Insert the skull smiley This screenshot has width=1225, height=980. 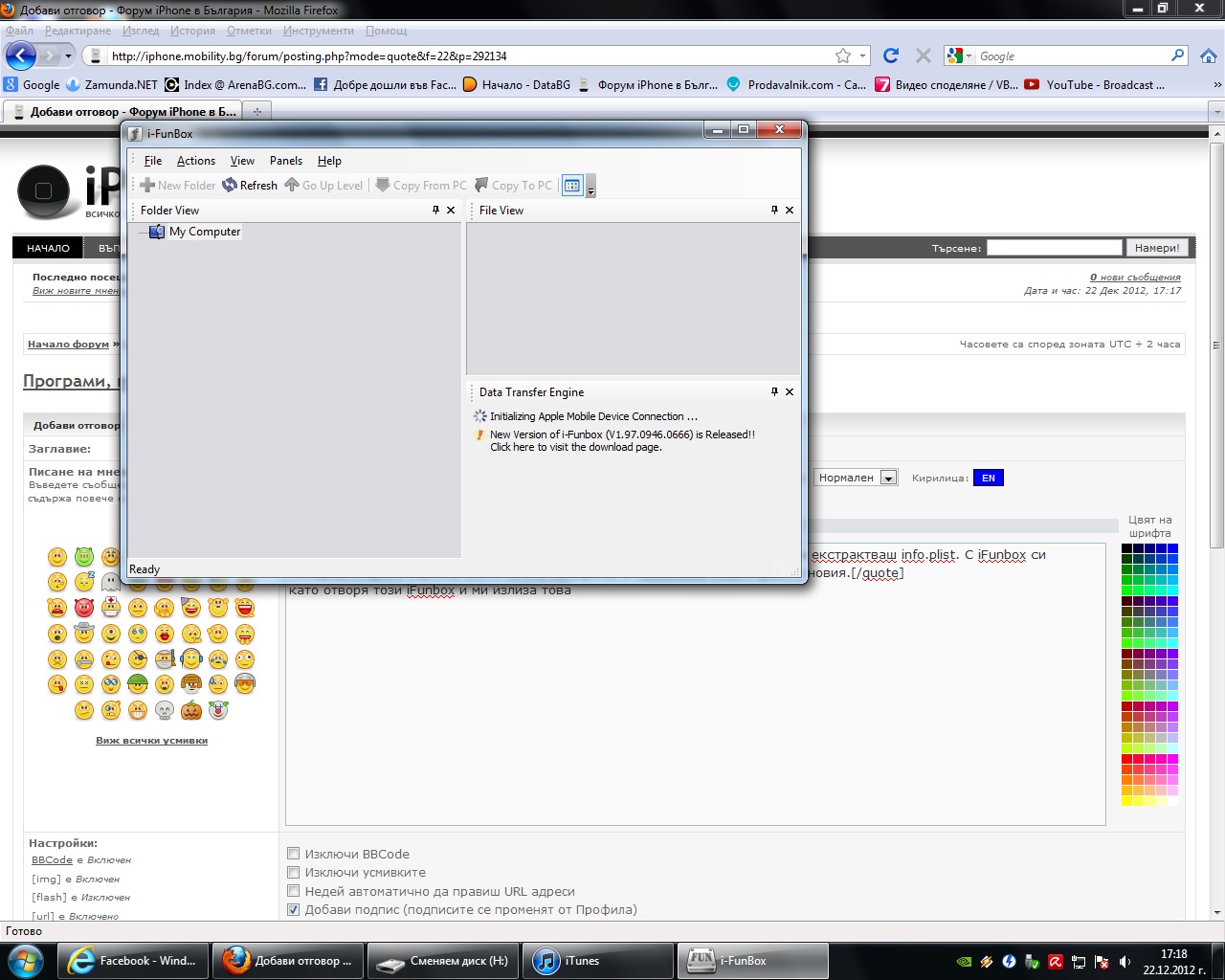tap(165, 710)
